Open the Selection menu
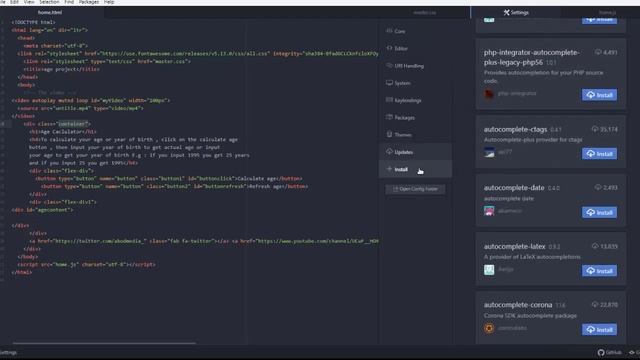The image size is (640, 360). (x=49, y=2)
